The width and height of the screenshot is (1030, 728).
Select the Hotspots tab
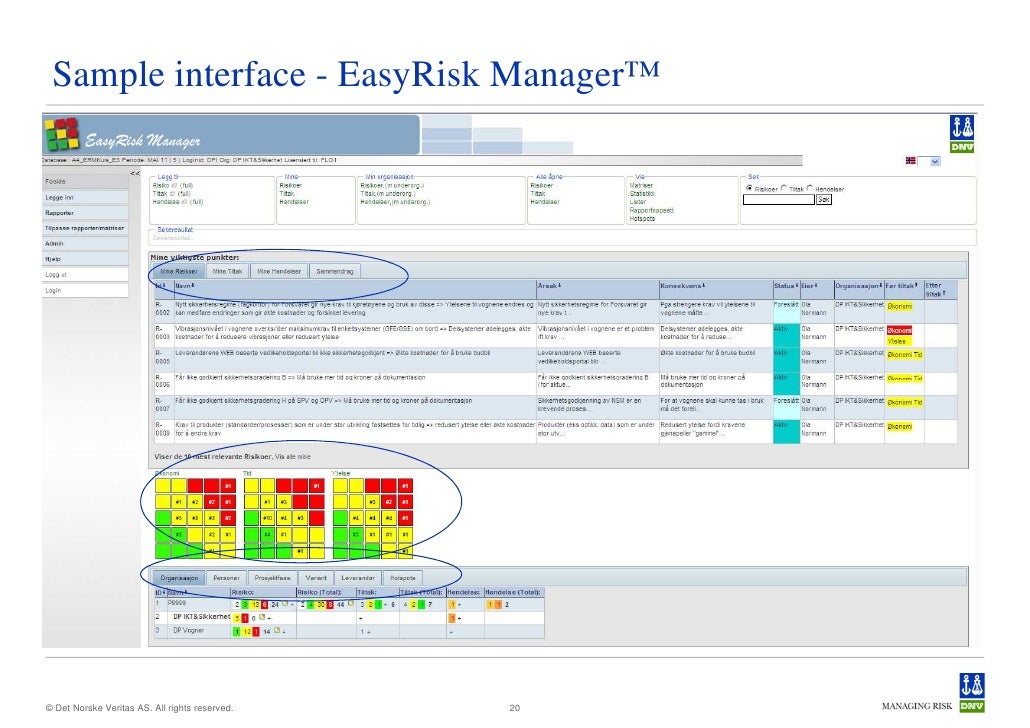(x=403, y=578)
